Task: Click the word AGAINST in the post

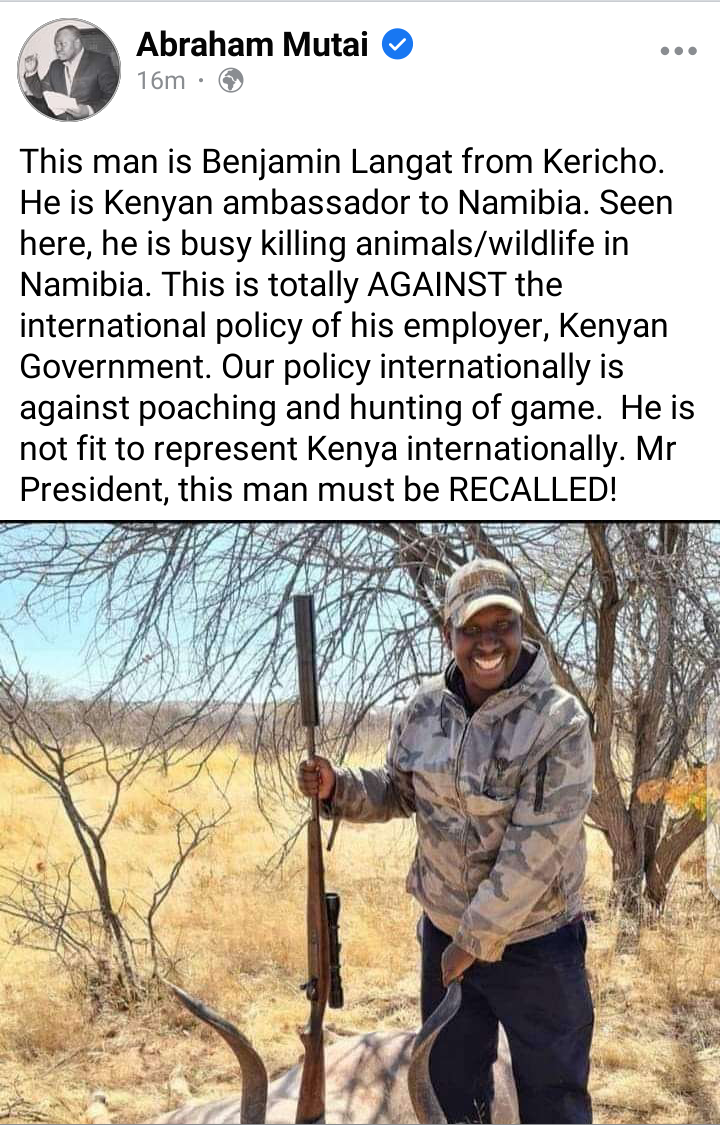Action: (437, 285)
